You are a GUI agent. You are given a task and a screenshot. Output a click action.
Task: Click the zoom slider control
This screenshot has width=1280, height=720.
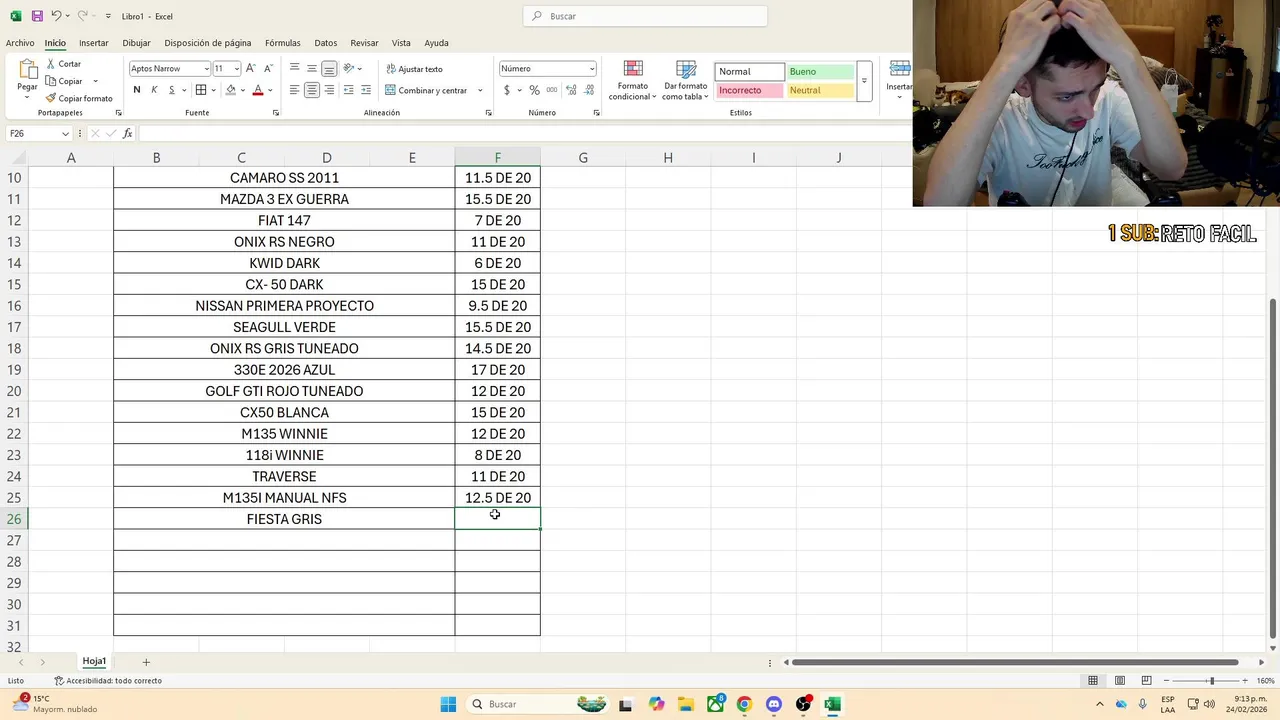(x=1211, y=681)
